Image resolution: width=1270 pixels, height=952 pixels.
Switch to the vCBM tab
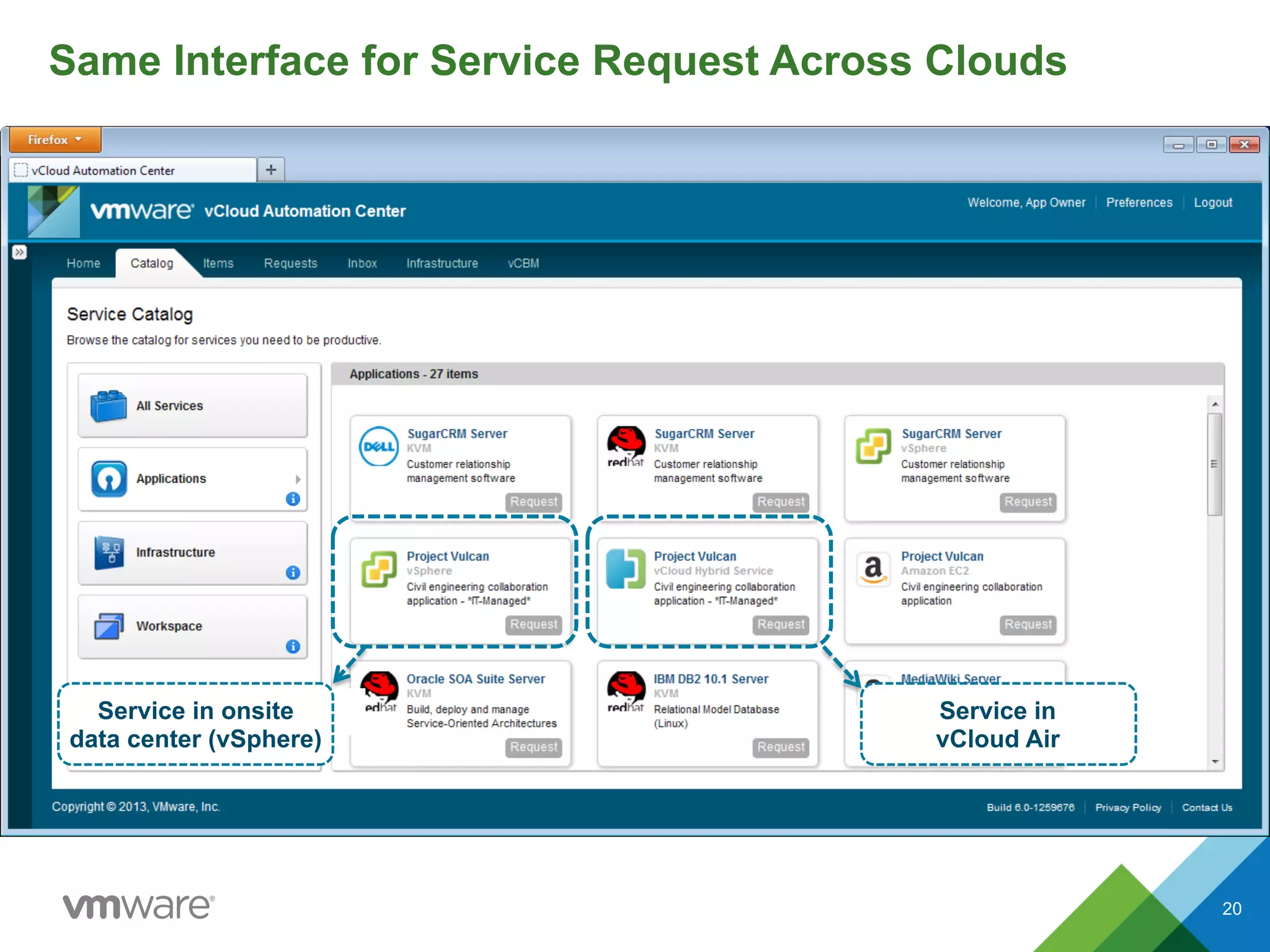tap(523, 263)
